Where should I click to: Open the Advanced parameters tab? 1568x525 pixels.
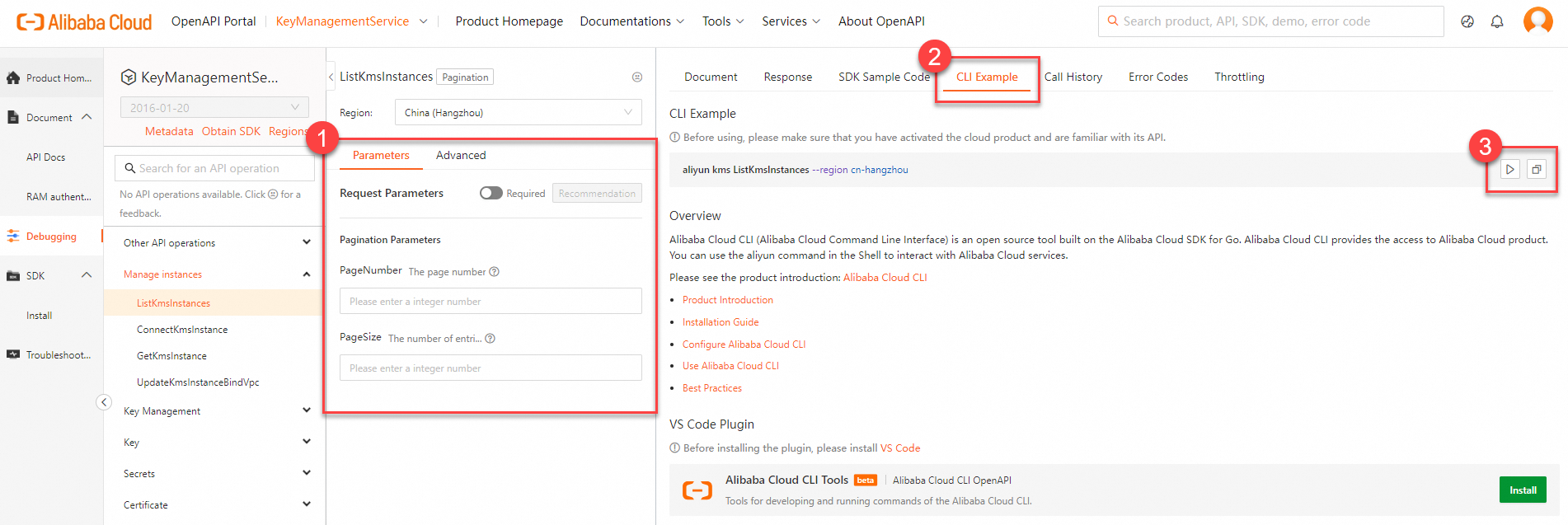(461, 155)
